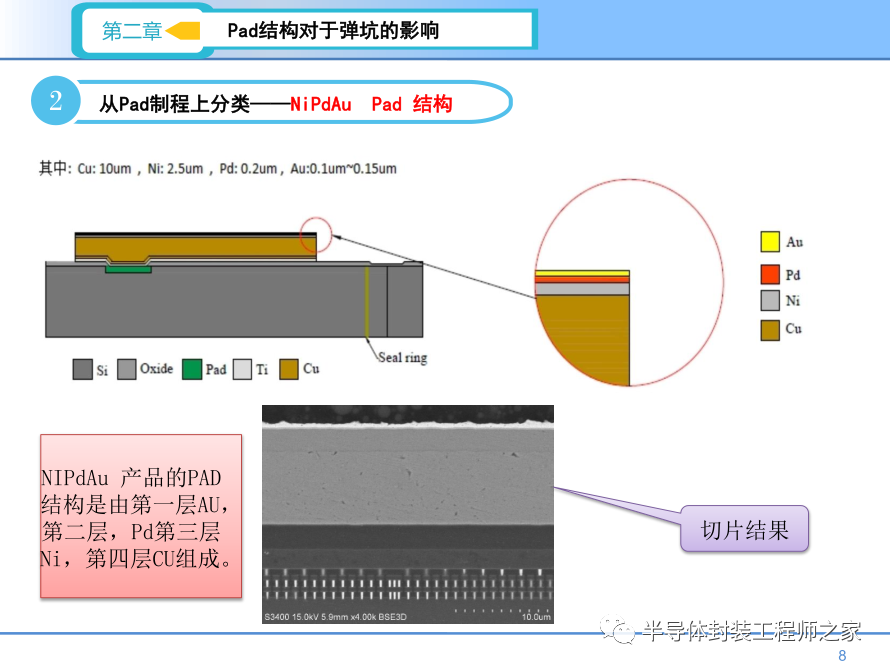Click the light gray Ti legend swatch
Image resolution: width=890 pixels, height=670 pixels.
[x=242, y=369]
